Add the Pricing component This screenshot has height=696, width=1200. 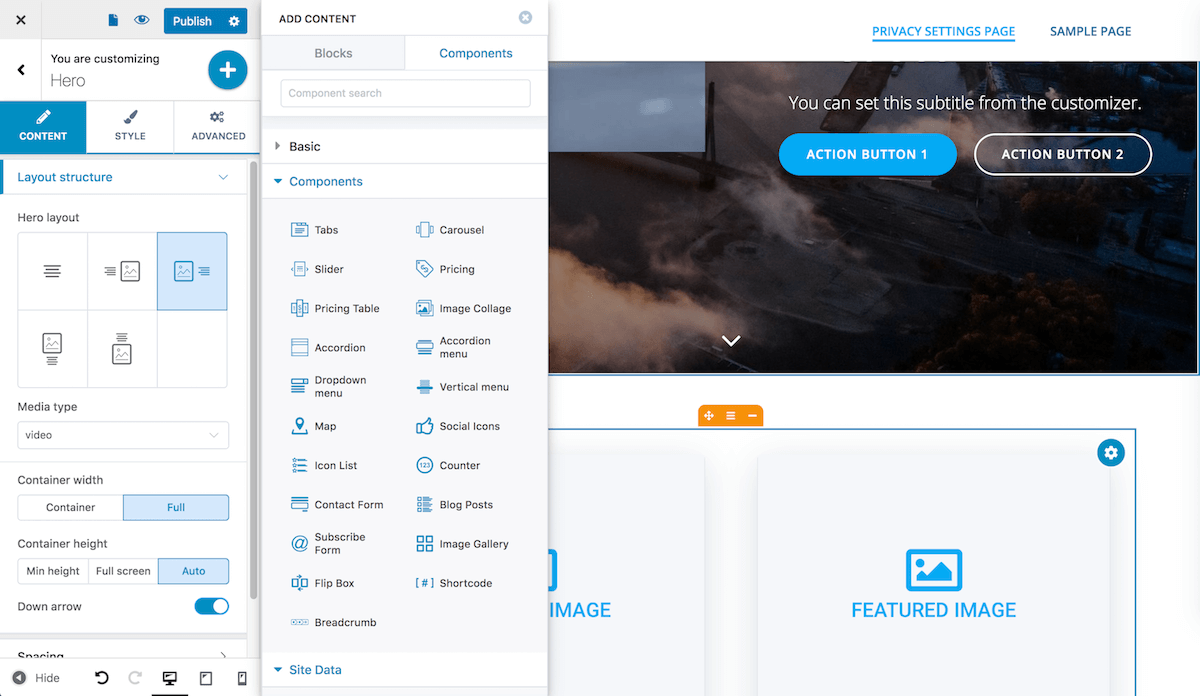tap(445, 269)
